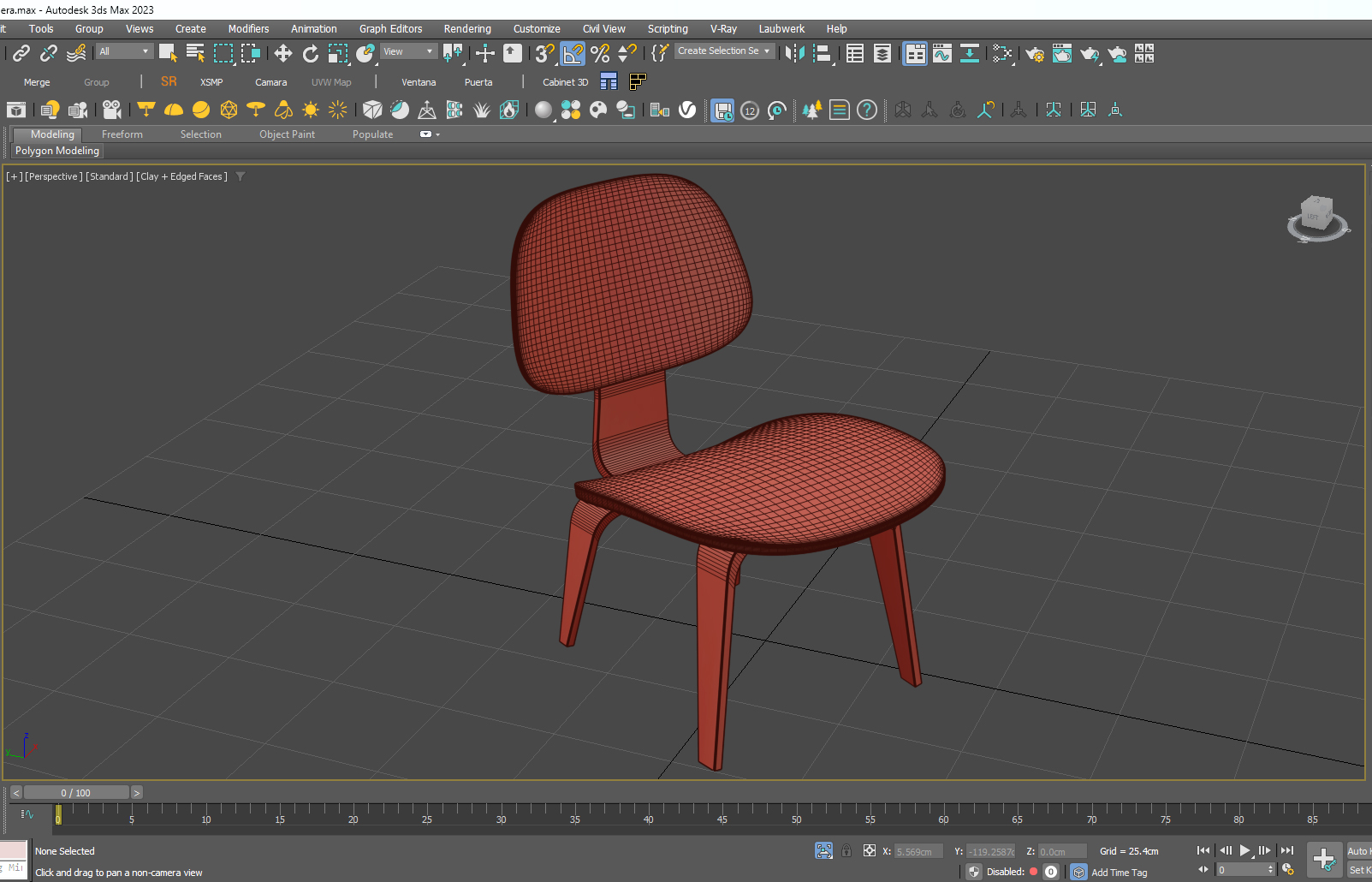
Task: Open Schematic View icon
Action: click(970, 53)
